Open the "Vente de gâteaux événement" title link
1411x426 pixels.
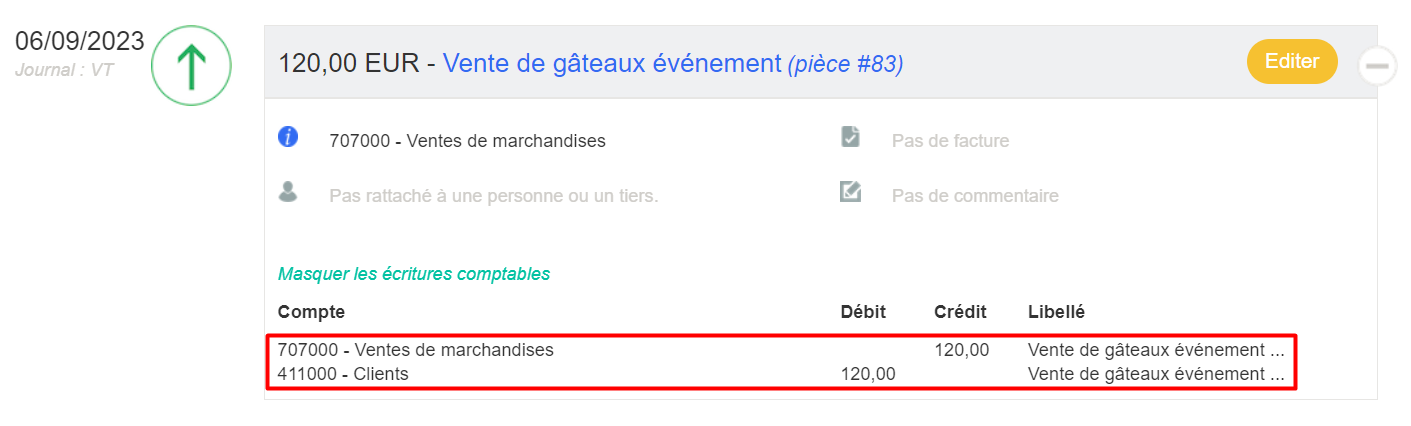pyautogui.click(x=611, y=64)
